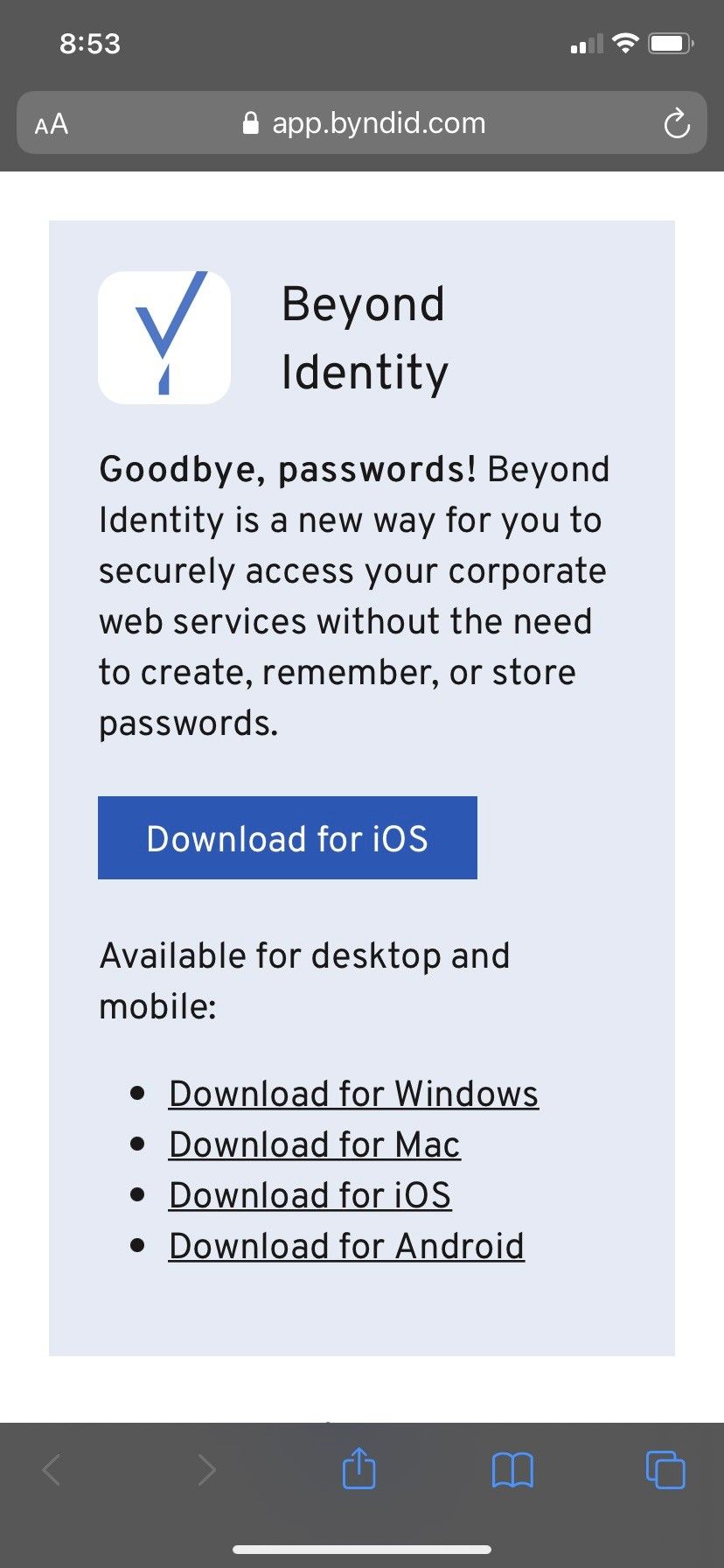
Task: Tap the app.byndid.com address field
Action: point(378,123)
